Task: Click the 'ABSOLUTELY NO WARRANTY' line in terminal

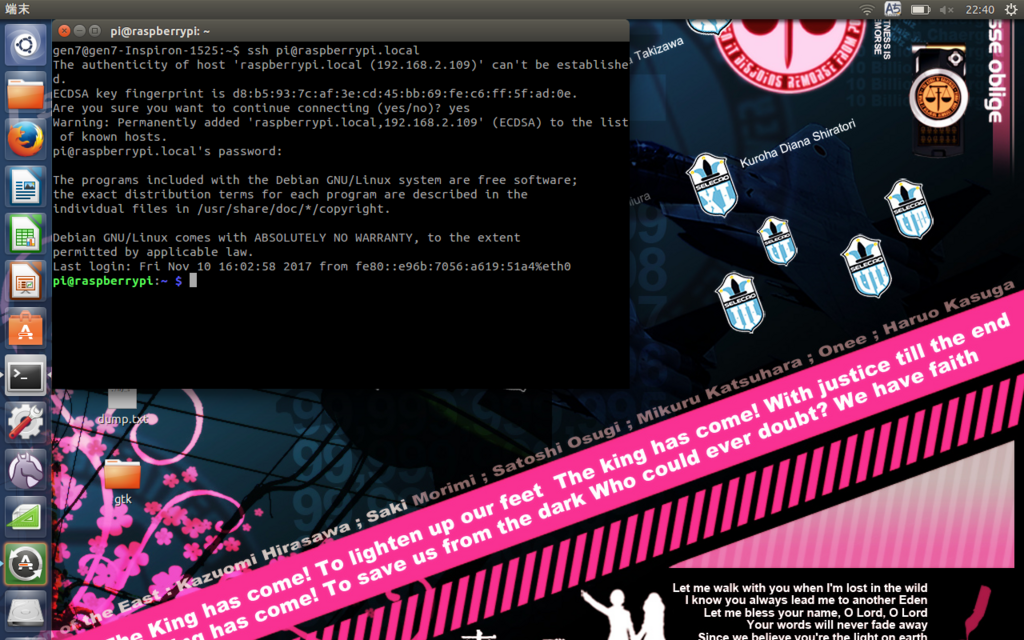Action: pos(286,238)
